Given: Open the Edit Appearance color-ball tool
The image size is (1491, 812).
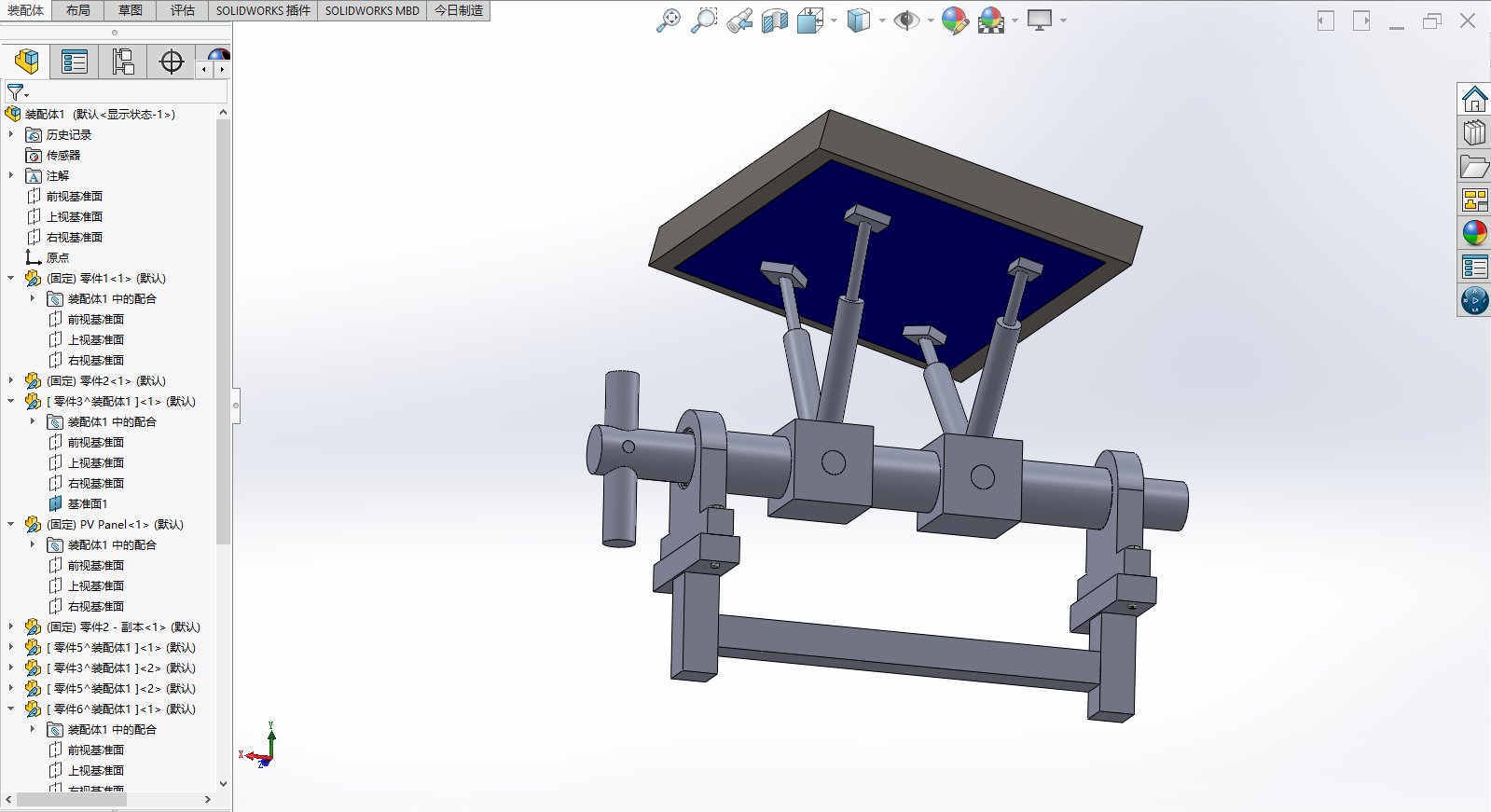Looking at the screenshot, I should 955,21.
